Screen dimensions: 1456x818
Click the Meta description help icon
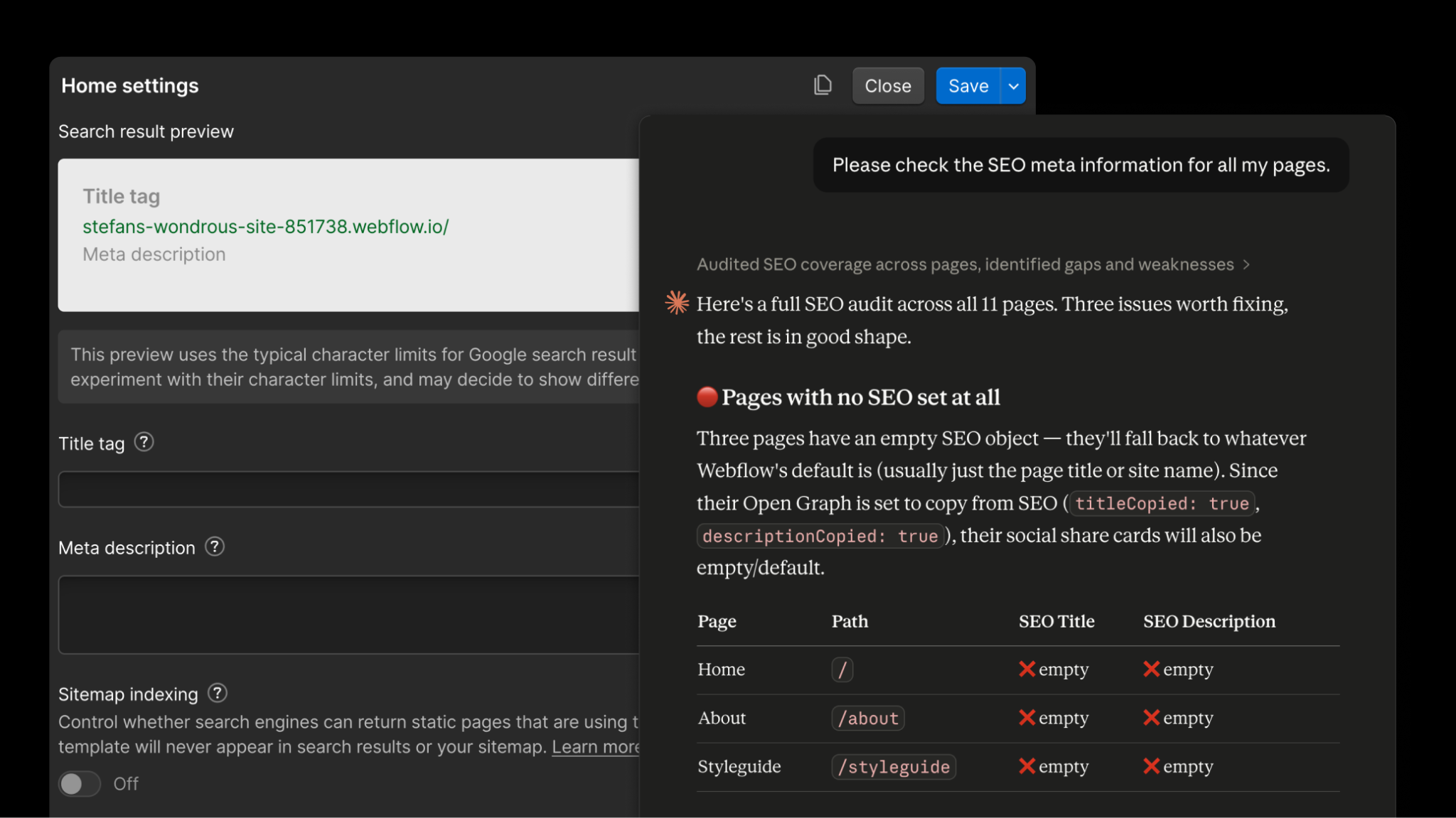(215, 547)
